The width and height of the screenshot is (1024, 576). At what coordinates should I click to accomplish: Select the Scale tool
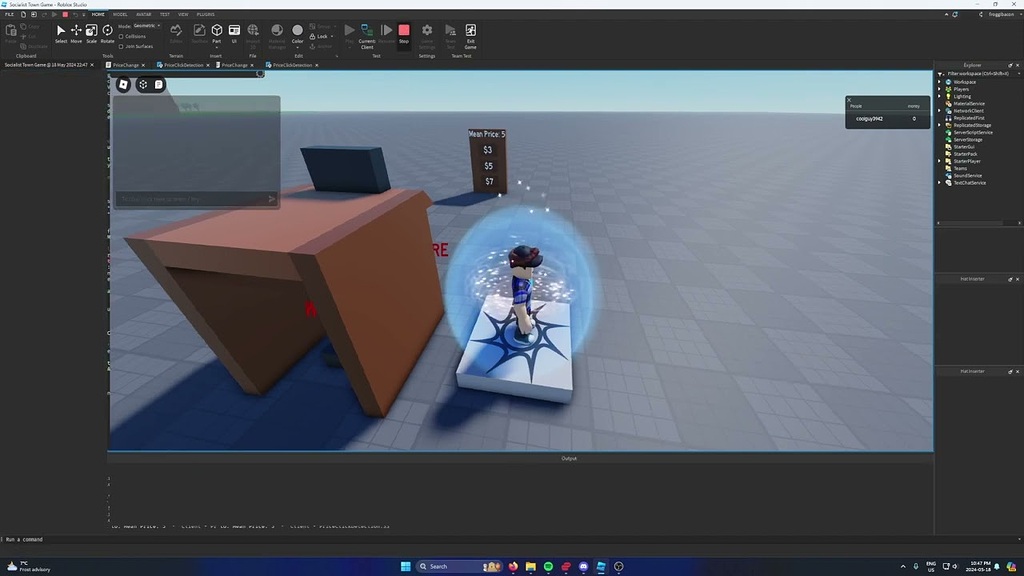[91, 31]
